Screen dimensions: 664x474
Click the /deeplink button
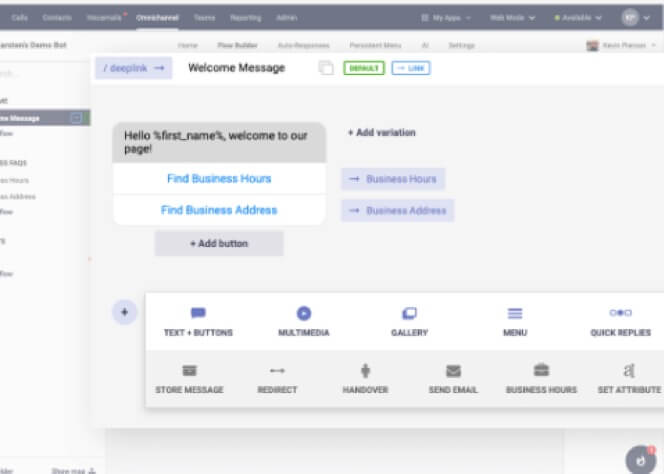click(134, 68)
